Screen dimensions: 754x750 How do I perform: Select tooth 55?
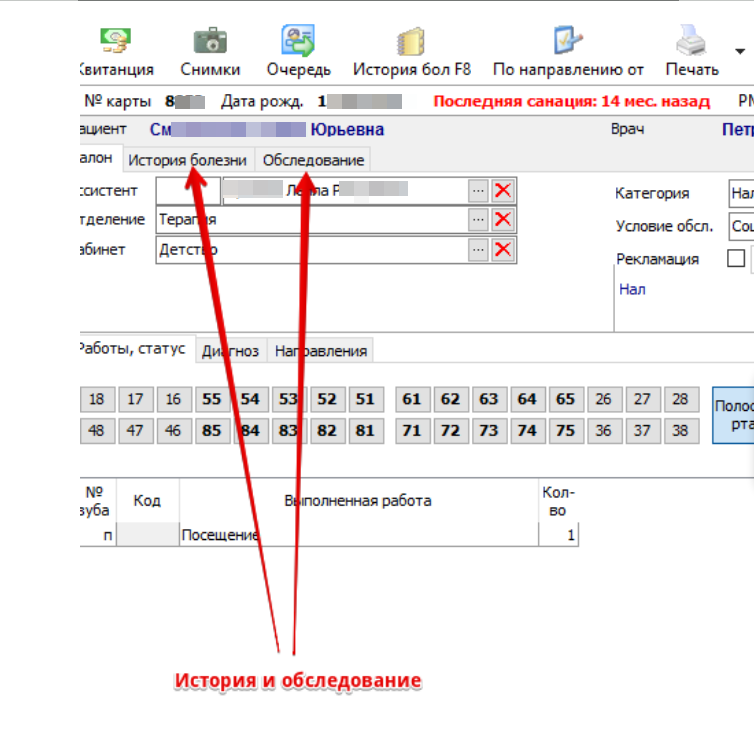(x=213, y=399)
